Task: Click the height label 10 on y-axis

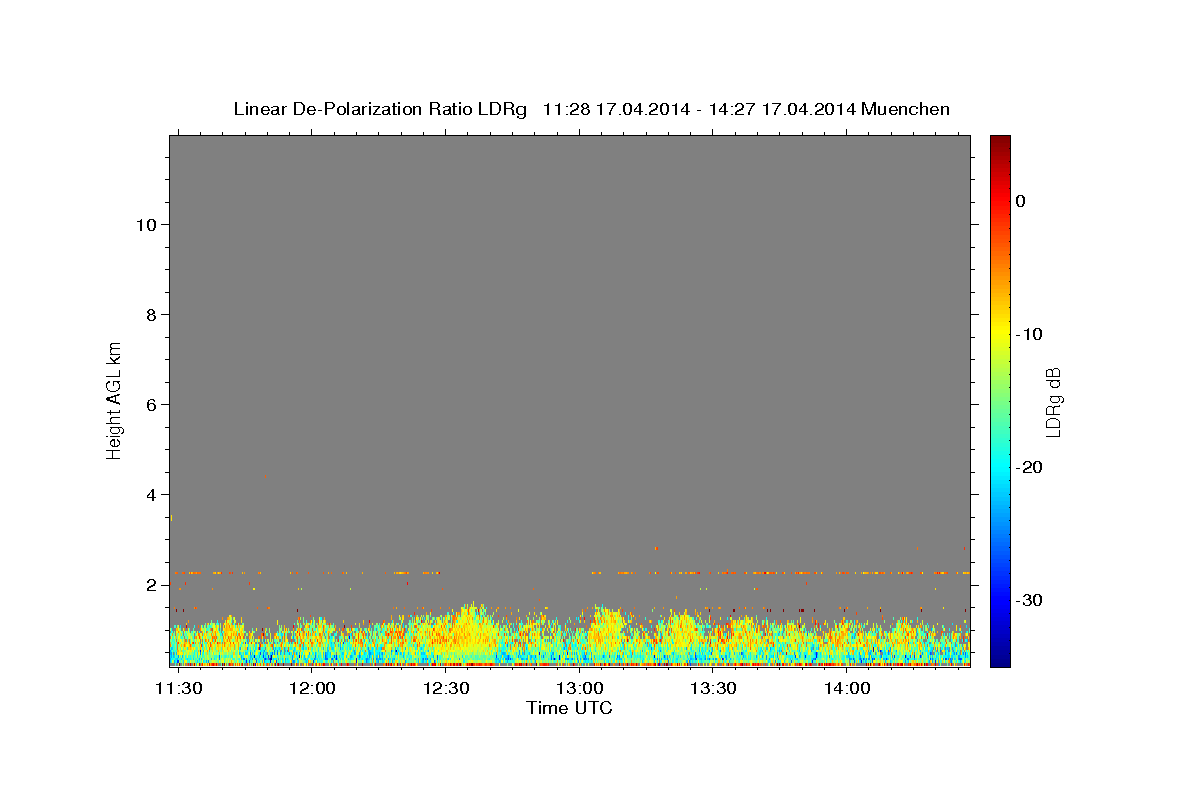Action: (145, 224)
